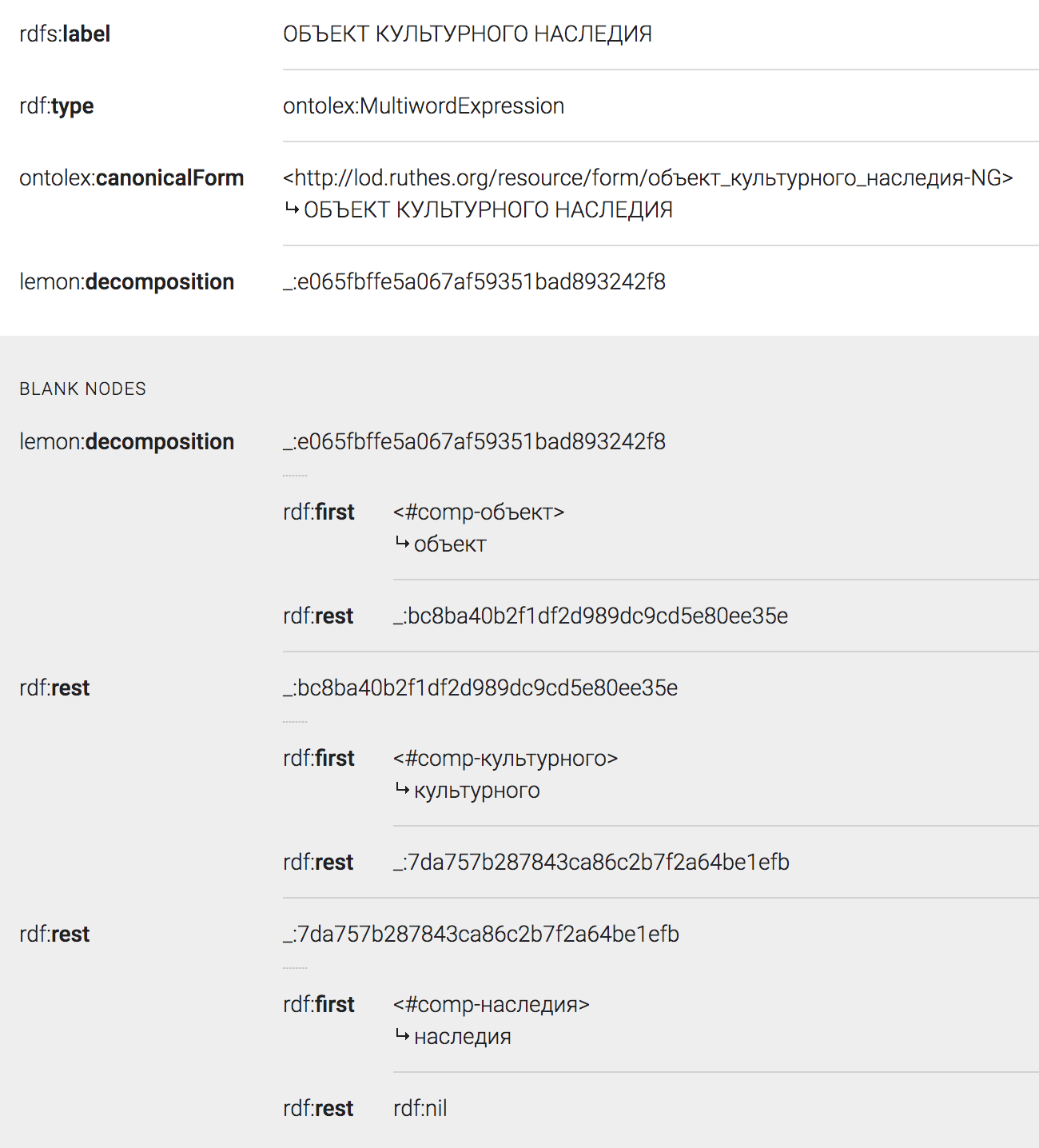1039x1148 pixels.
Task: Open the lod.ruthes.org canonical form URL
Action: [648, 177]
